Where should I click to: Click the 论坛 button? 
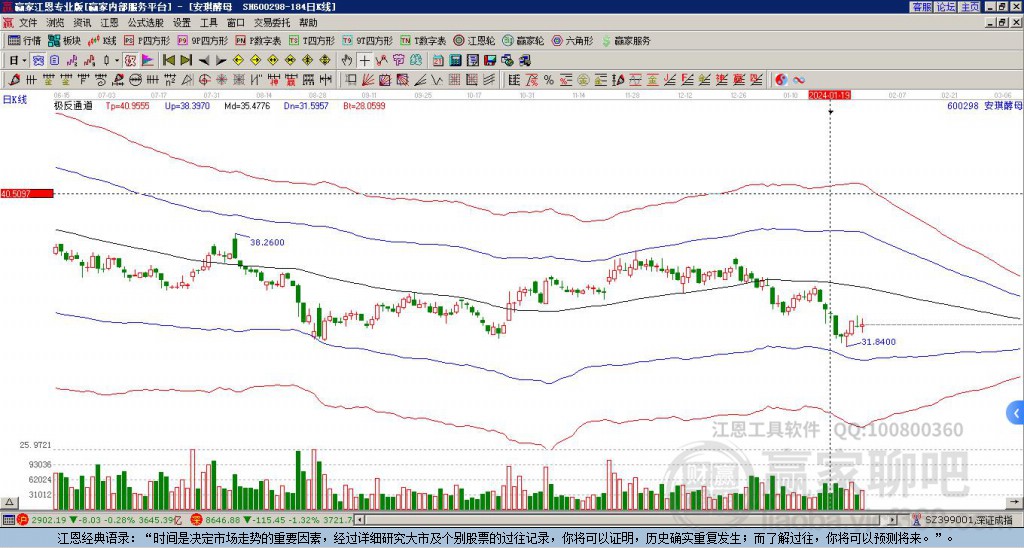coord(946,7)
